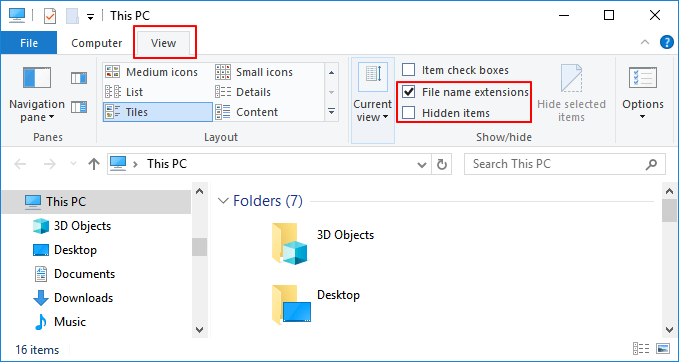679x362 pixels.
Task: Open the File ribbon tab
Action: click(29, 43)
